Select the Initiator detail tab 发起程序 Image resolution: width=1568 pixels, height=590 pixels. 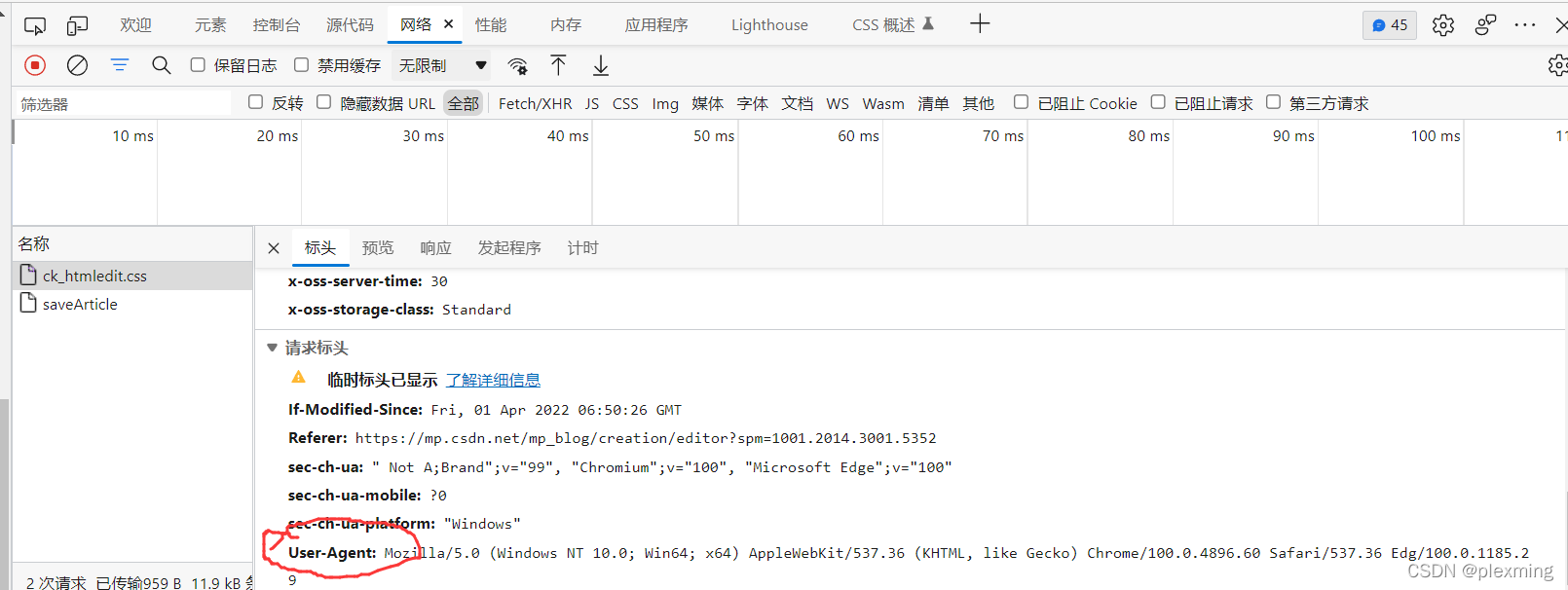(x=509, y=248)
